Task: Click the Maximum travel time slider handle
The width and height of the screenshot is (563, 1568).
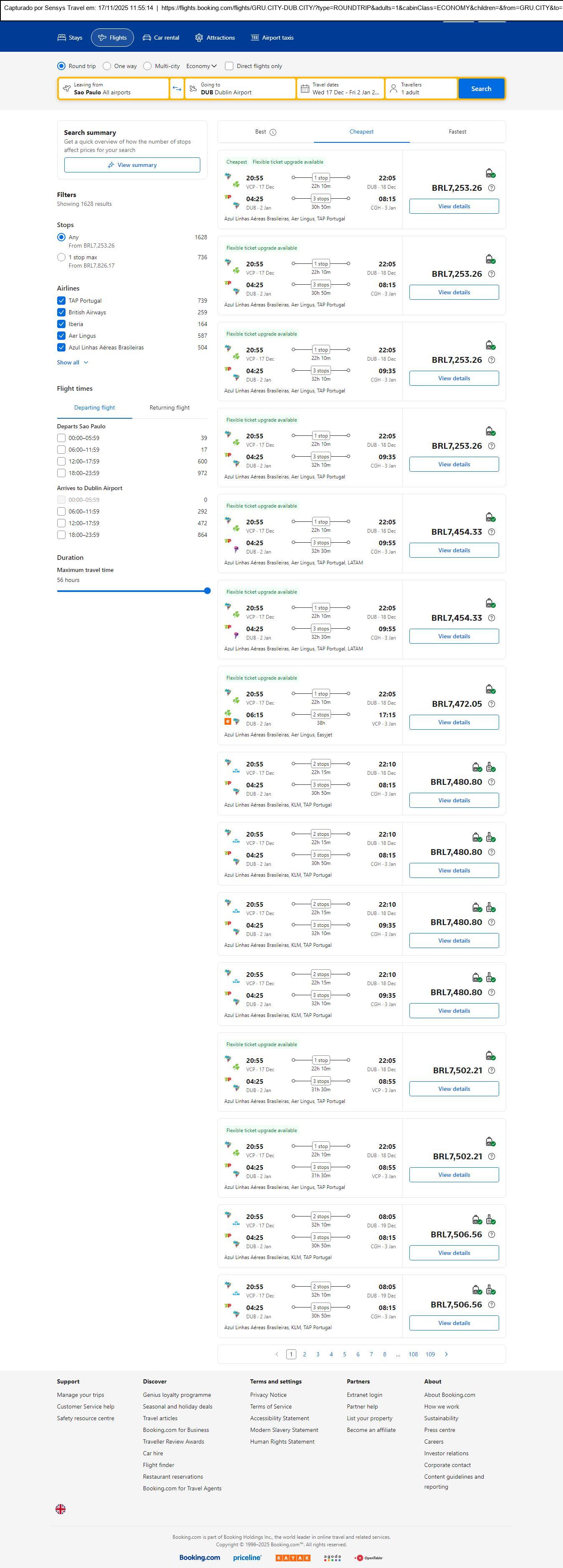Action: 207,590
